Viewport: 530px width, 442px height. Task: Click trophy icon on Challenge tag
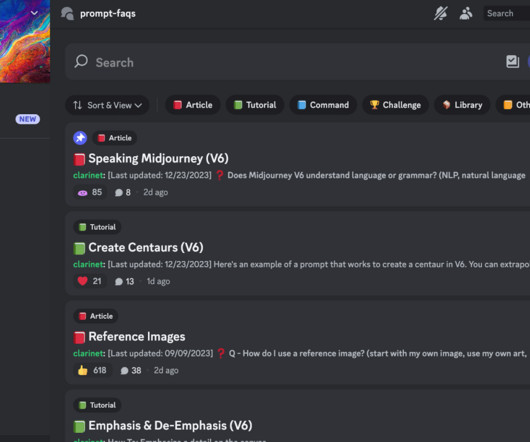374,105
